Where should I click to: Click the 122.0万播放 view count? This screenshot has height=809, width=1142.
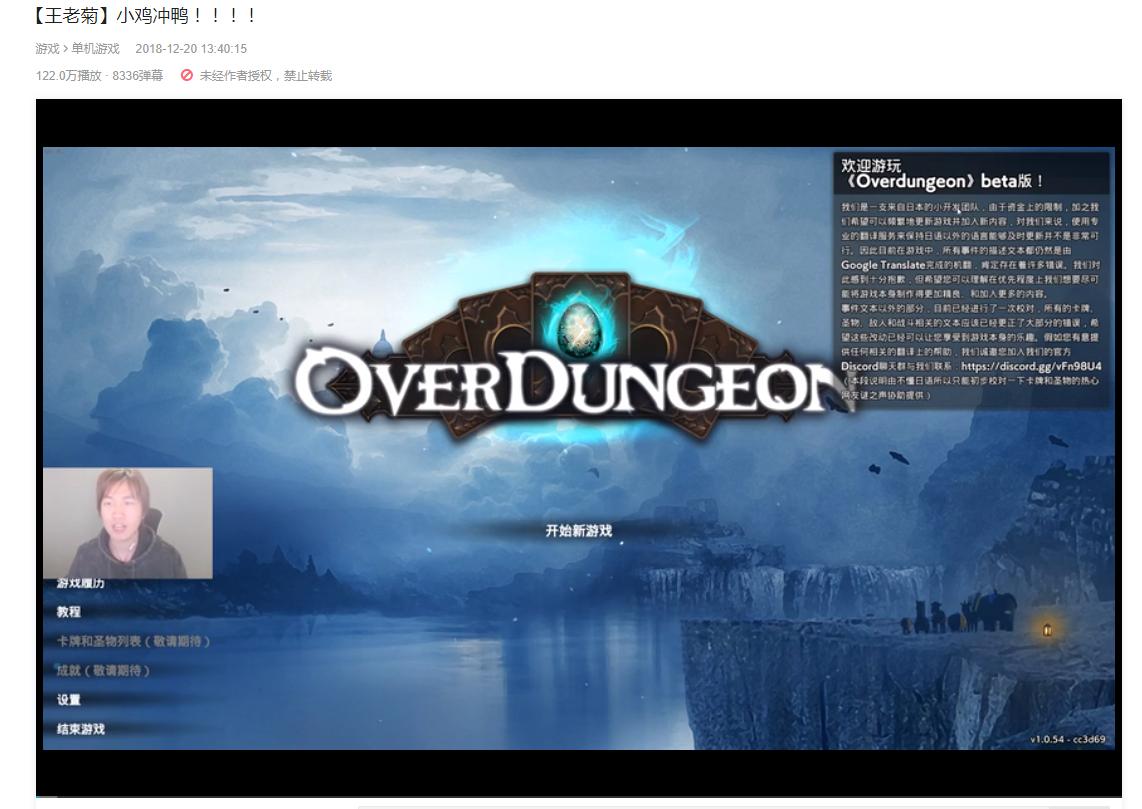point(70,75)
